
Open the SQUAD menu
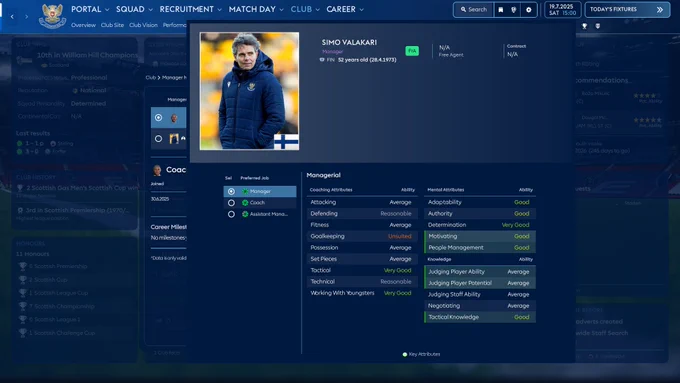coord(130,9)
